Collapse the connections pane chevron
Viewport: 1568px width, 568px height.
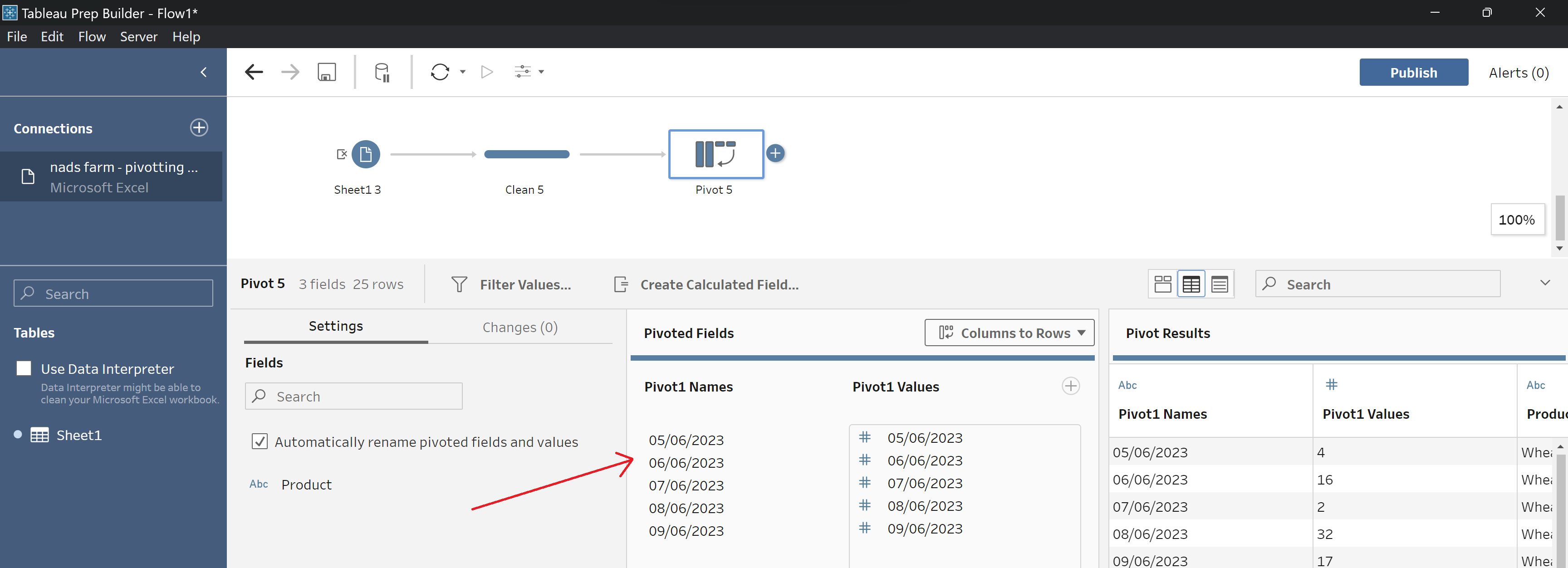click(204, 72)
